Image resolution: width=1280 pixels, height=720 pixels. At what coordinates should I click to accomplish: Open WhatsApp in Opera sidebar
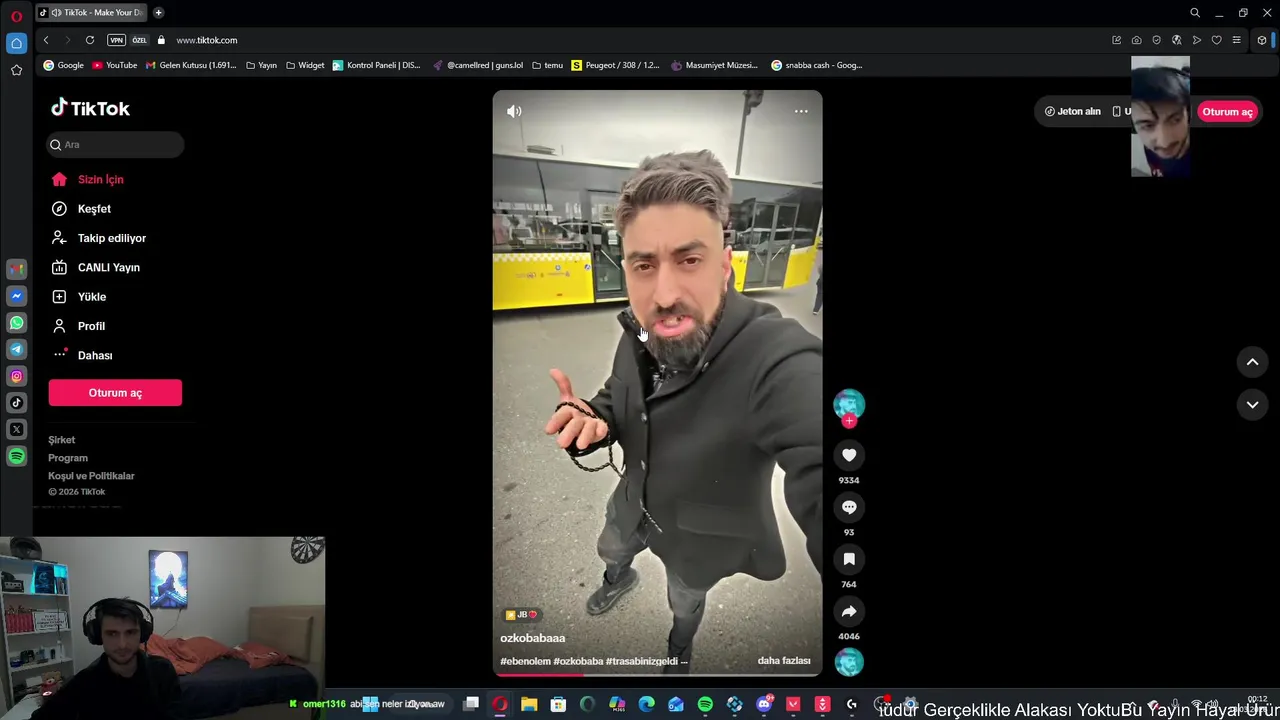coord(16,323)
